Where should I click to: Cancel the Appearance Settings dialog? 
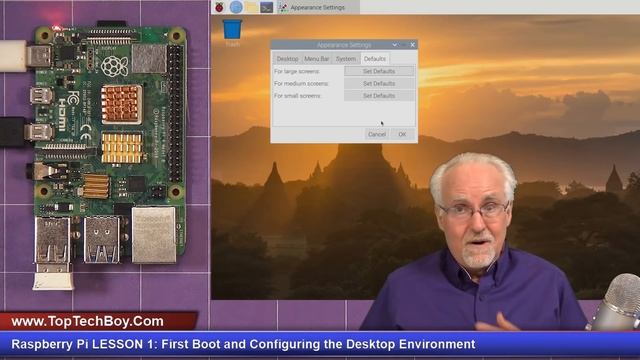[x=377, y=134]
